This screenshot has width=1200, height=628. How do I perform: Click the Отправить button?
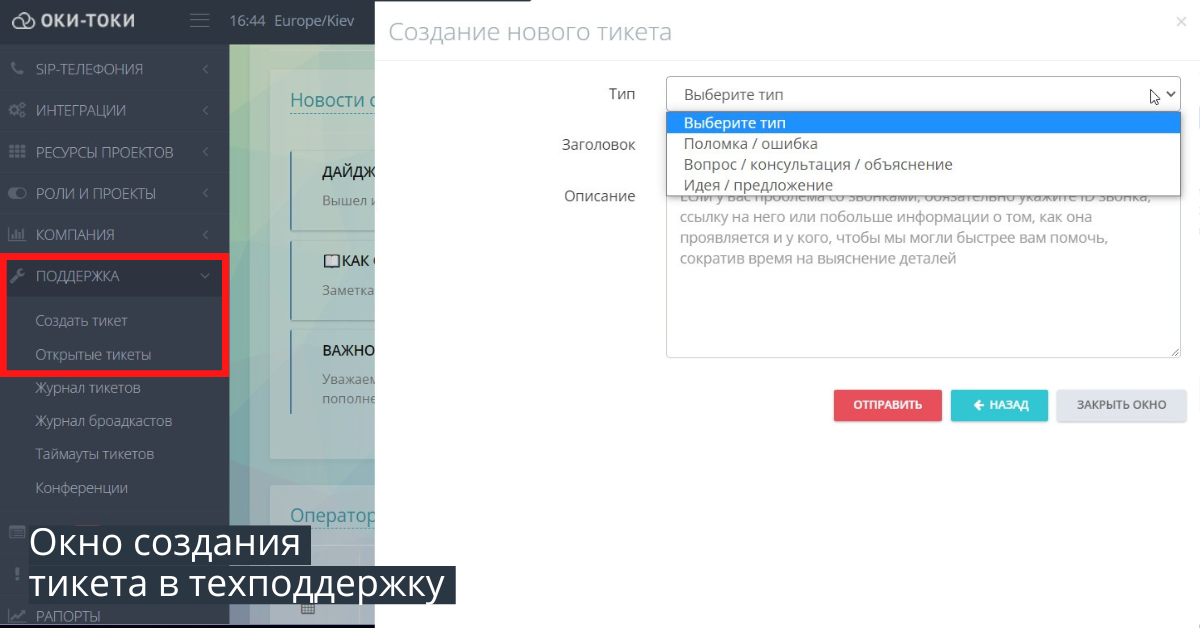887,405
